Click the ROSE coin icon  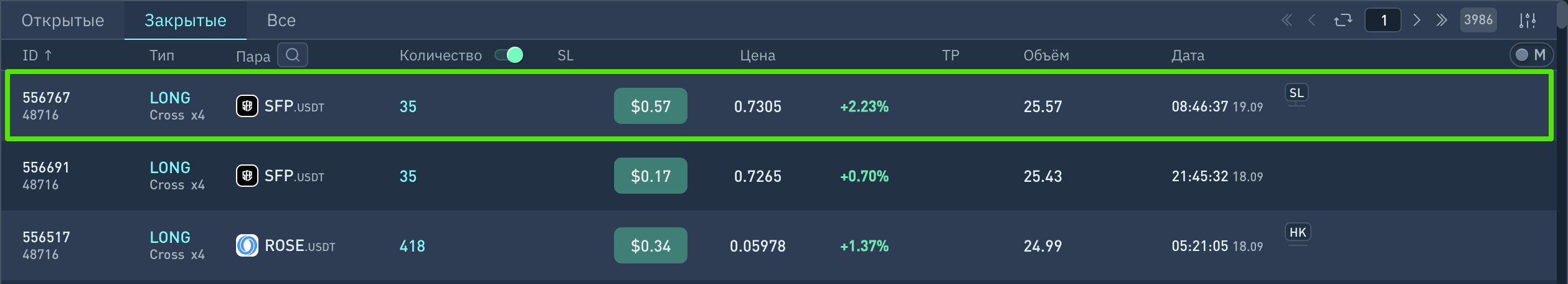(x=247, y=245)
